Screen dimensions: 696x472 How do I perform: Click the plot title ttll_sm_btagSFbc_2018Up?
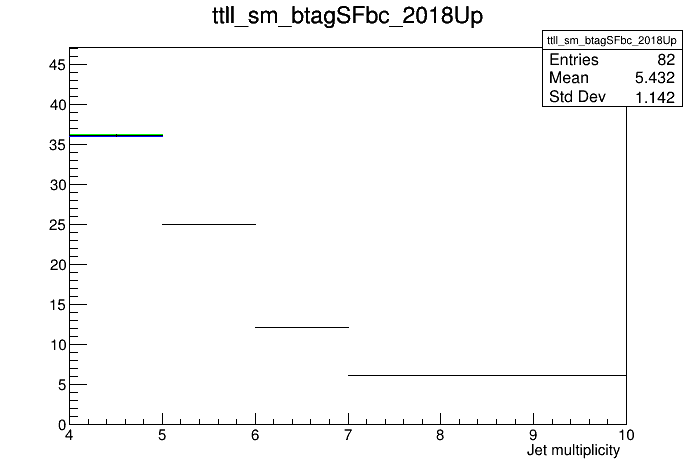point(348,16)
